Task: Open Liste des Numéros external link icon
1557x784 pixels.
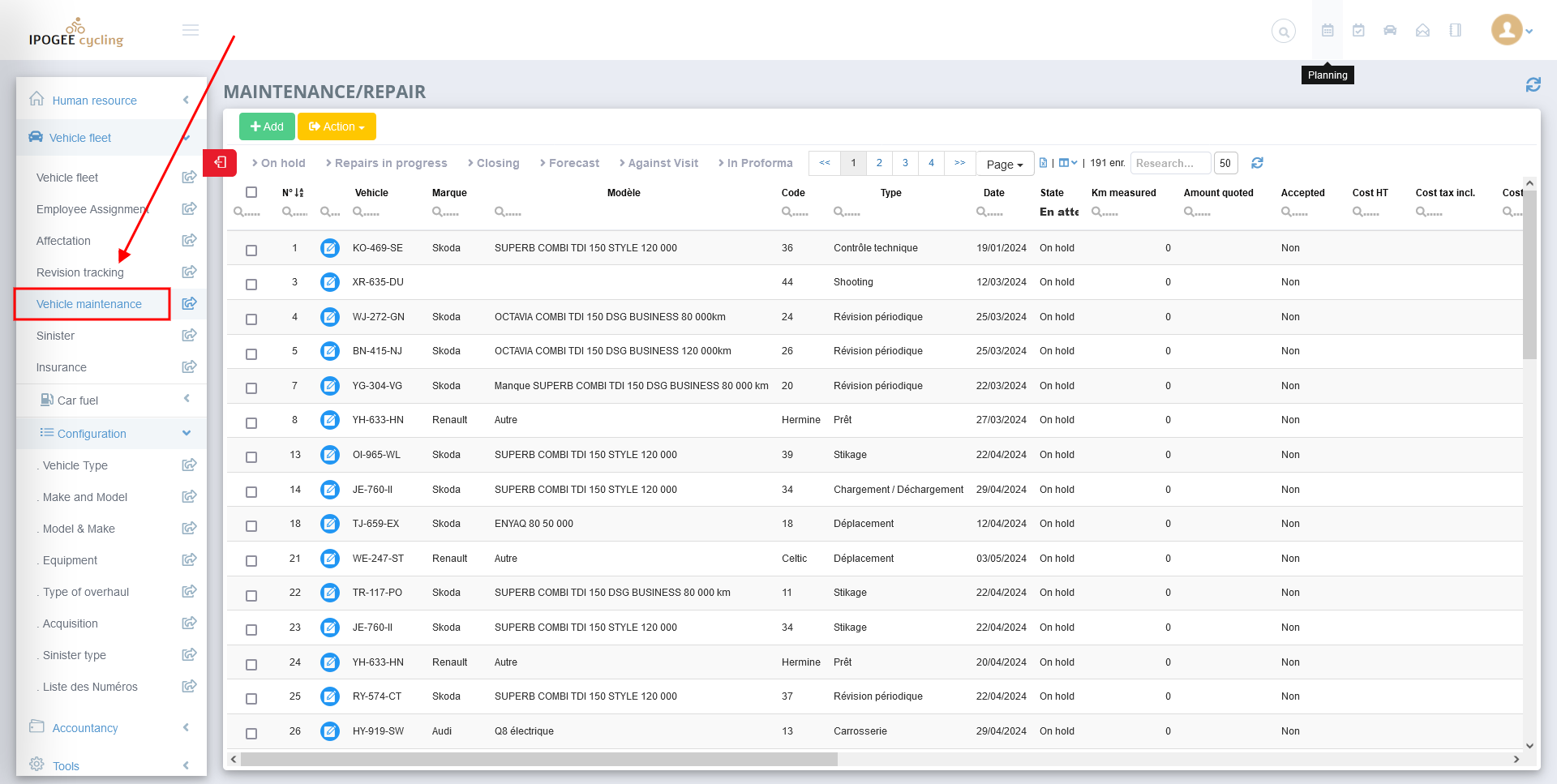Action: [x=189, y=686]
